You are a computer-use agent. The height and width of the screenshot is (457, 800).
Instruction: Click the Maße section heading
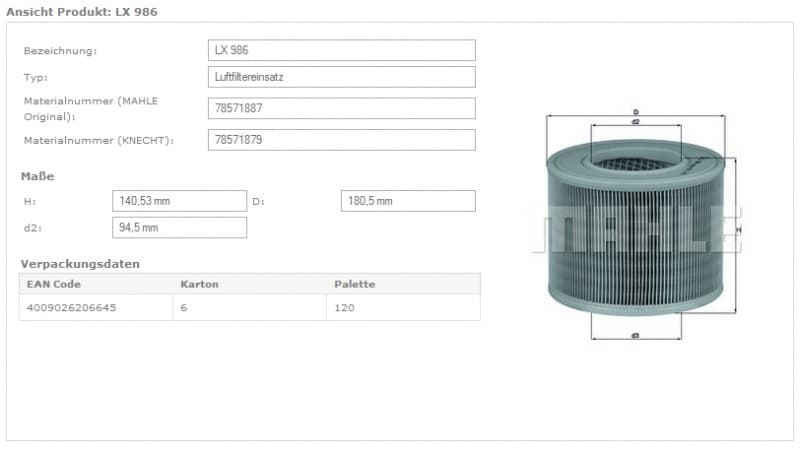click(37, 176)
